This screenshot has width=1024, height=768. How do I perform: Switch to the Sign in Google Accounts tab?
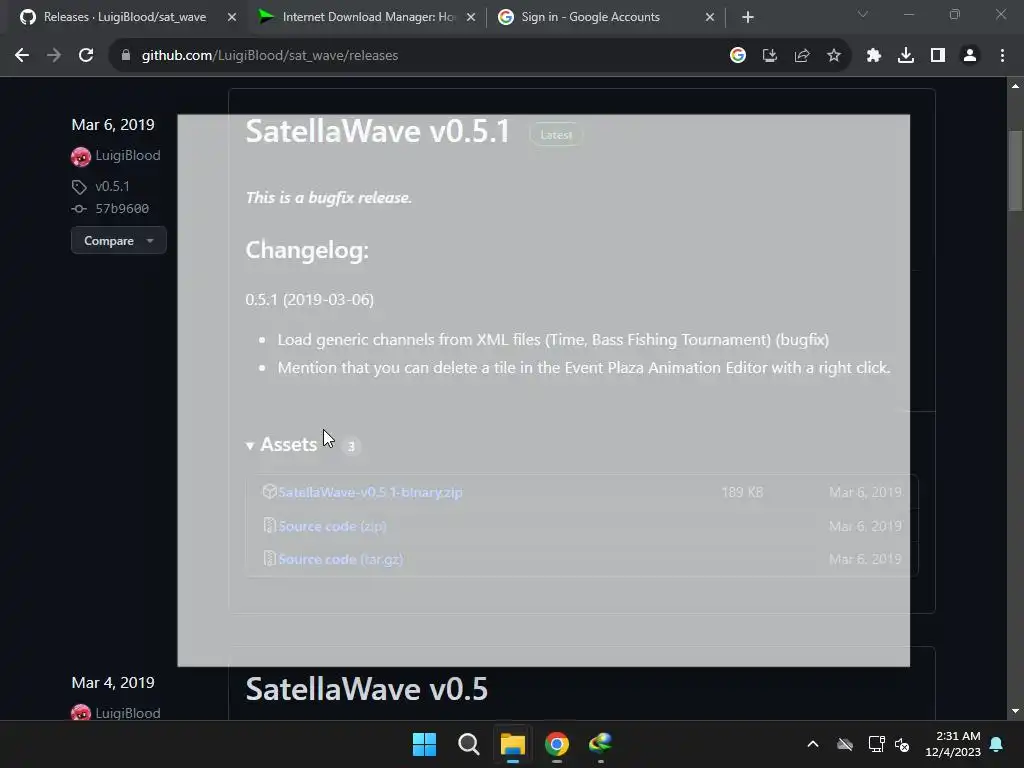605,18
